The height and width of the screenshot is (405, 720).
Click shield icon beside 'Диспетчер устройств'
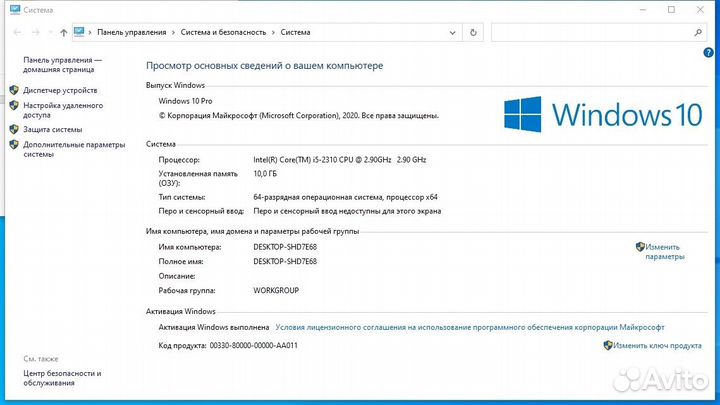pos(14,90)
